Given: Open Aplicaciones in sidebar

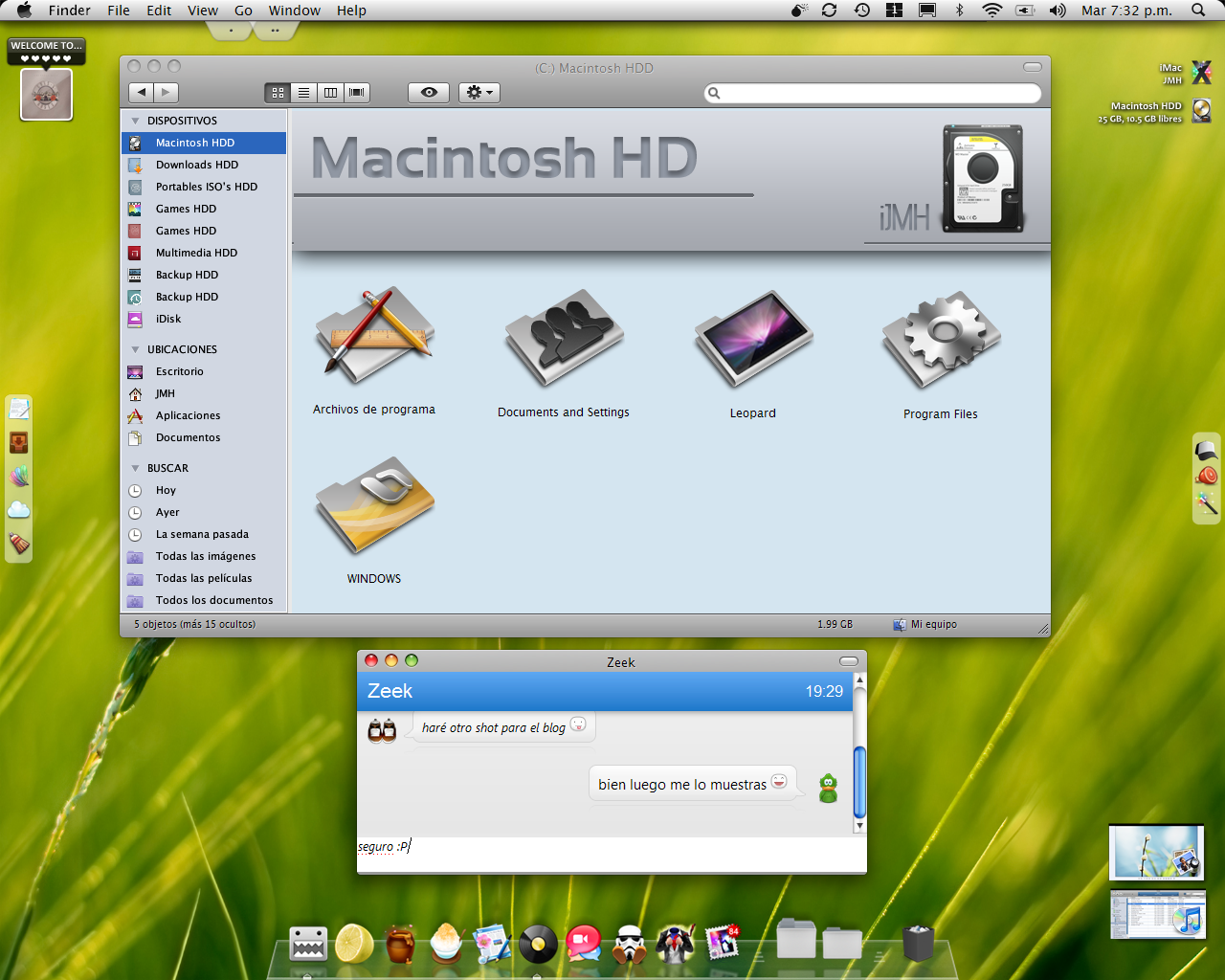Looking at the screenshot, I should [x=204, y=415].
